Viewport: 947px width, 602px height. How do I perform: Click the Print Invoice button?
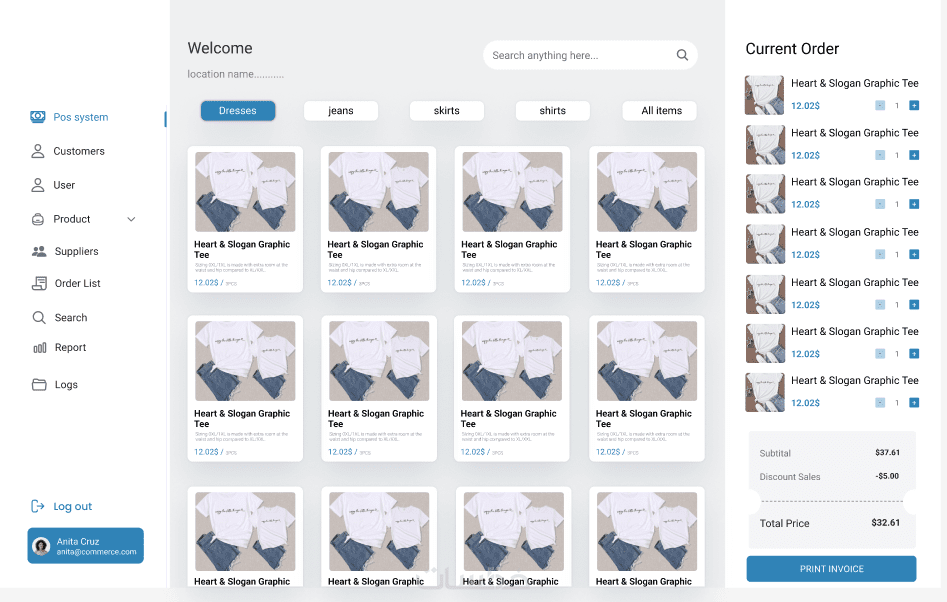[831, 569]
